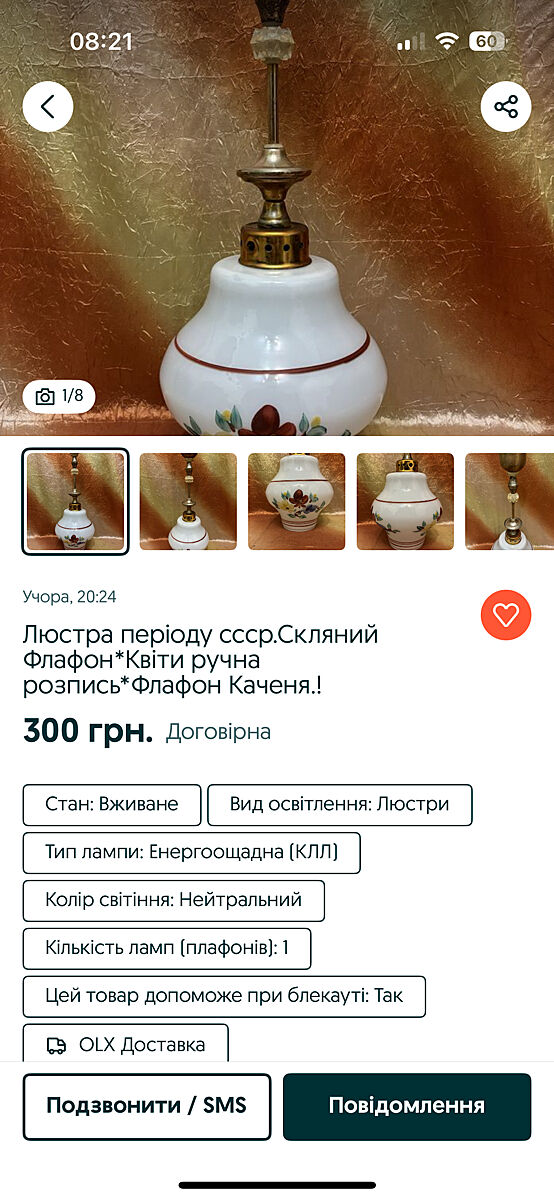Image resolution: width=554 pixels, height=1200 pixels.
Task: Tap the back arrow button
Action: (48, 106)
